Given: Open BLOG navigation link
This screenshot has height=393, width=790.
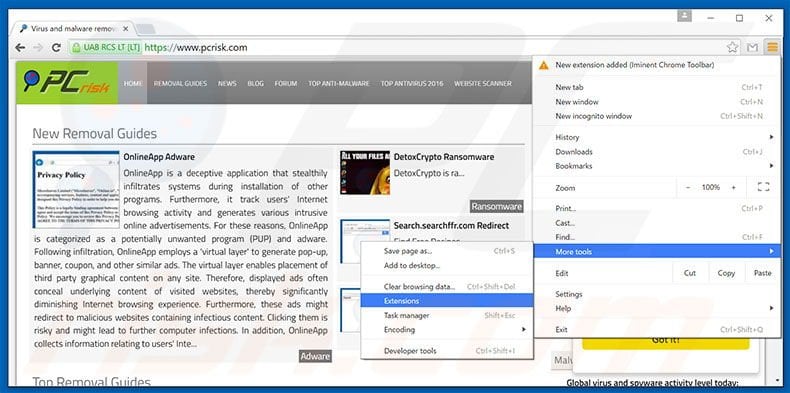Looking at the screenshot, I should [x=255, y=84].
